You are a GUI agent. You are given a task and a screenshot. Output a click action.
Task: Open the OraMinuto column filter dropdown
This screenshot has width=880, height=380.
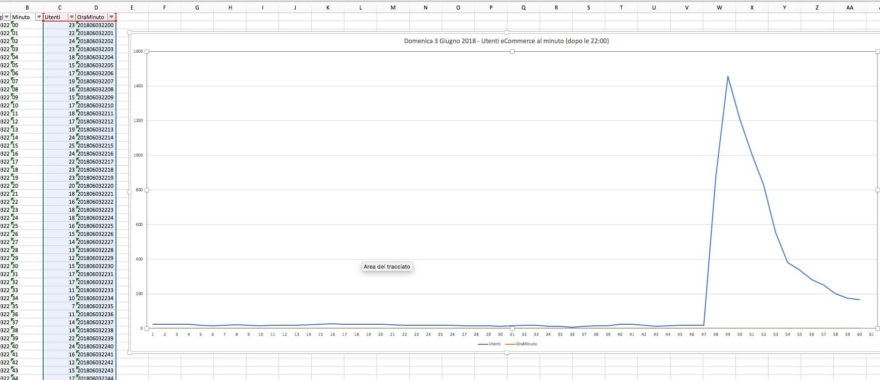(112, 17)
